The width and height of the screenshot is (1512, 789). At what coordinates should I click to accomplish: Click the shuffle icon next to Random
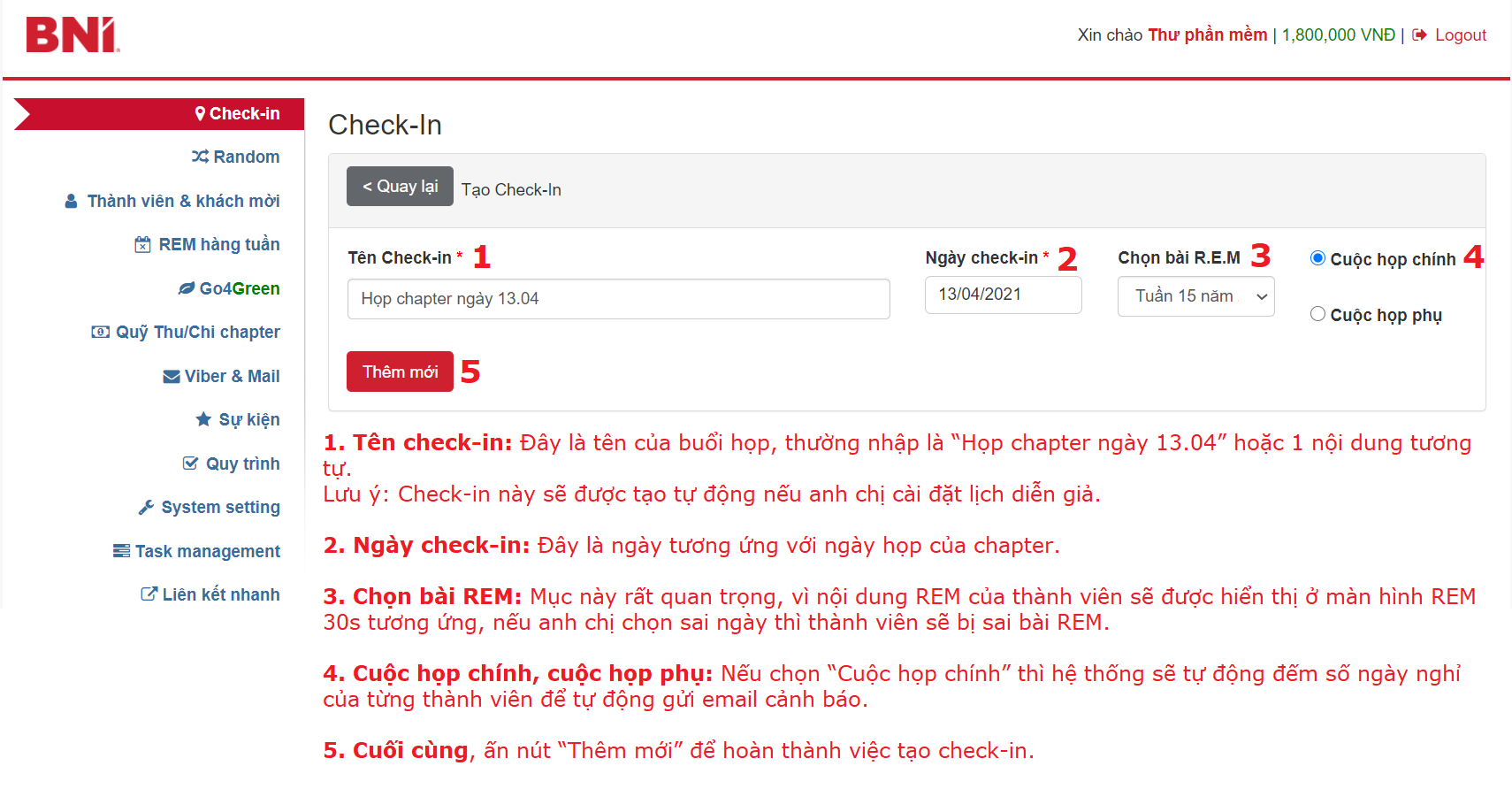[x=200, y=157]
